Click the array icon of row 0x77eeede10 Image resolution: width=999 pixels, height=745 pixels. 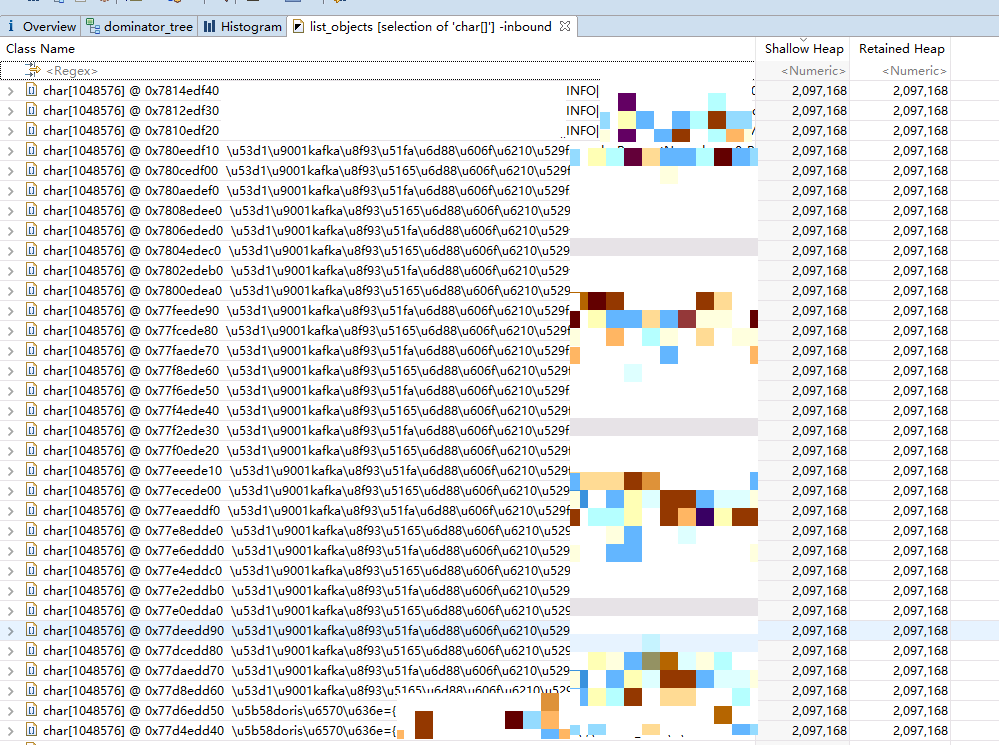click(x=31, y=470)
